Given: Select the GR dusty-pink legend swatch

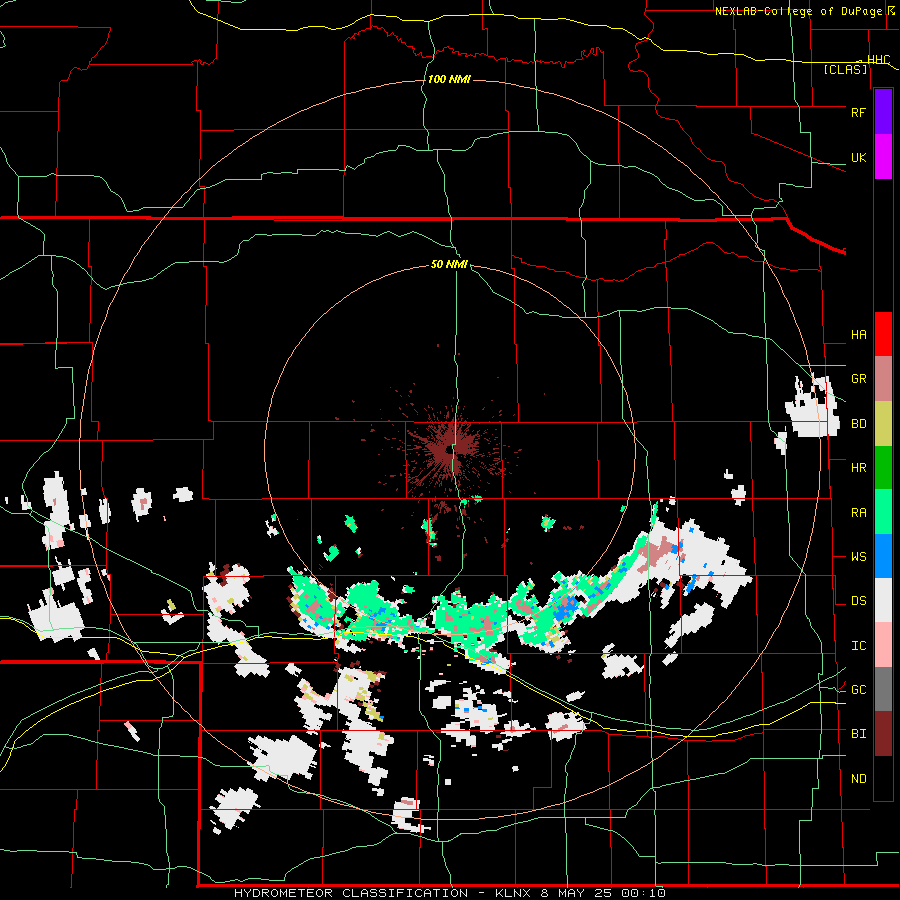Looking at the screenshot, I should pyautogui.click(x=883, y=379).
